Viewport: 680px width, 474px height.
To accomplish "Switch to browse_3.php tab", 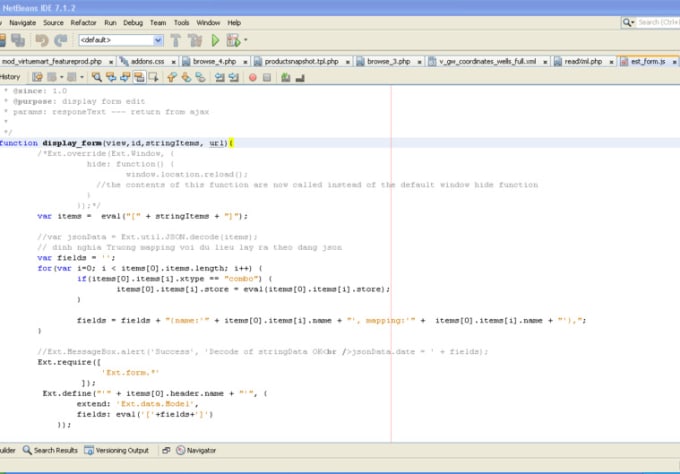I will pos(389,62).
